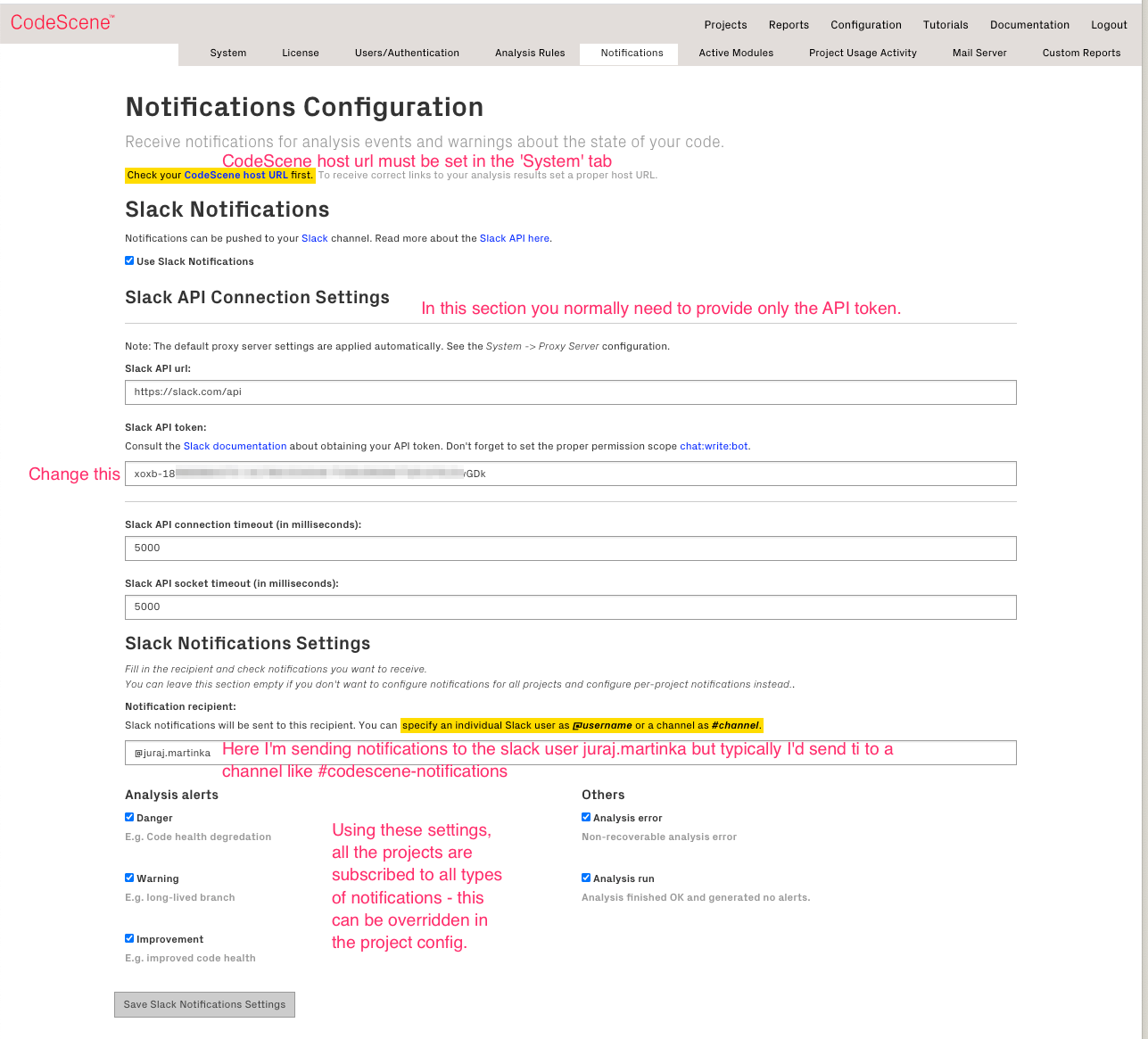Screen dimensions: 1148x1039
Task: Open the Slack API here link
Action: 515,238
